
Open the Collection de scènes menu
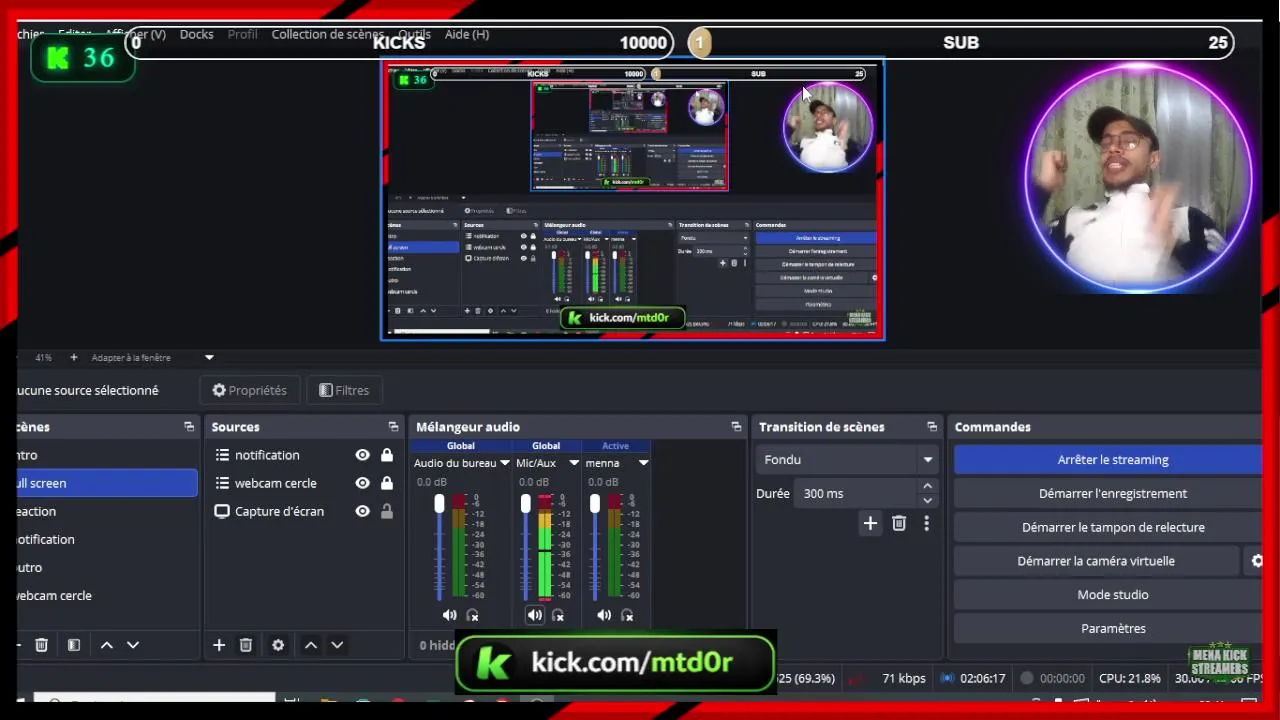(x=328, y=34)
